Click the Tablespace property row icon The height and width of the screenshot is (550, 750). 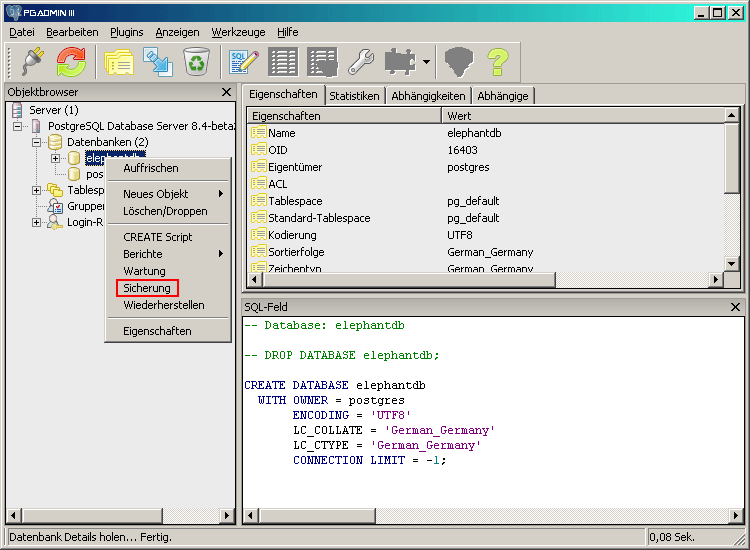click(259, 201)
